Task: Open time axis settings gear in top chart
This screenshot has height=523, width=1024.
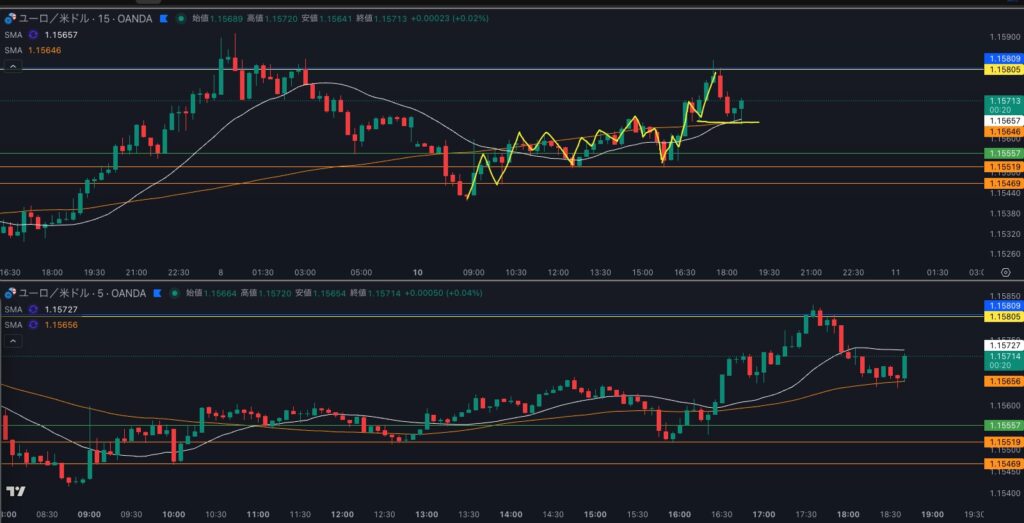Action: (x=1004, y=272)
